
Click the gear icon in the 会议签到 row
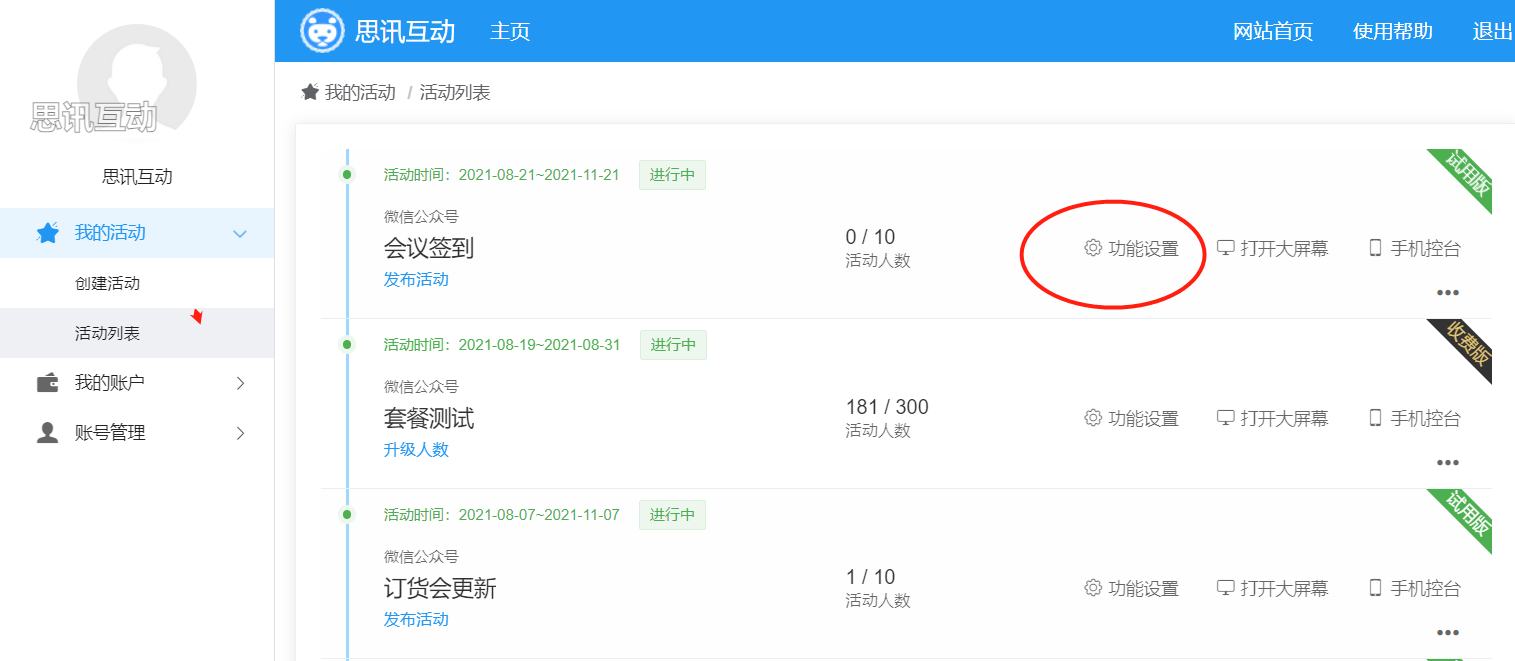pos(1093,248)
